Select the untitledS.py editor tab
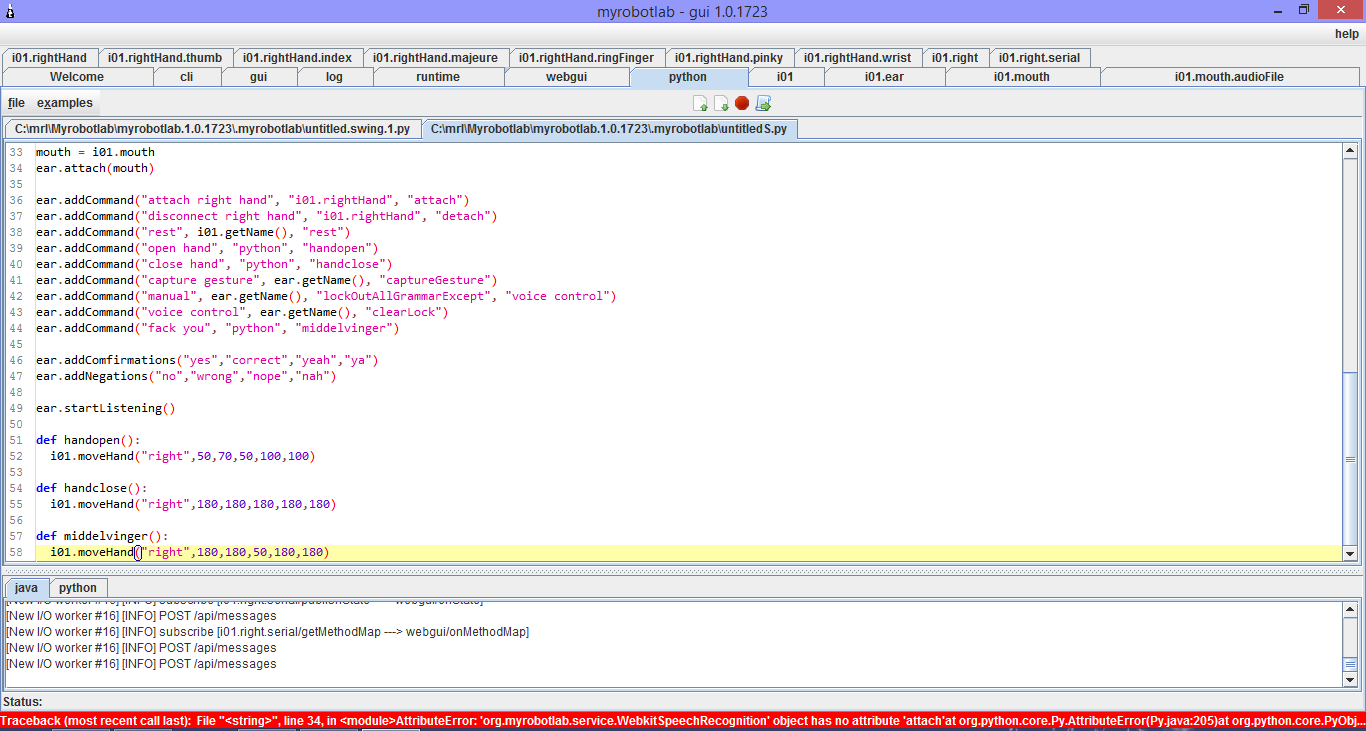This screenshot has width=1366, height=731. click(x=609, y=129)
